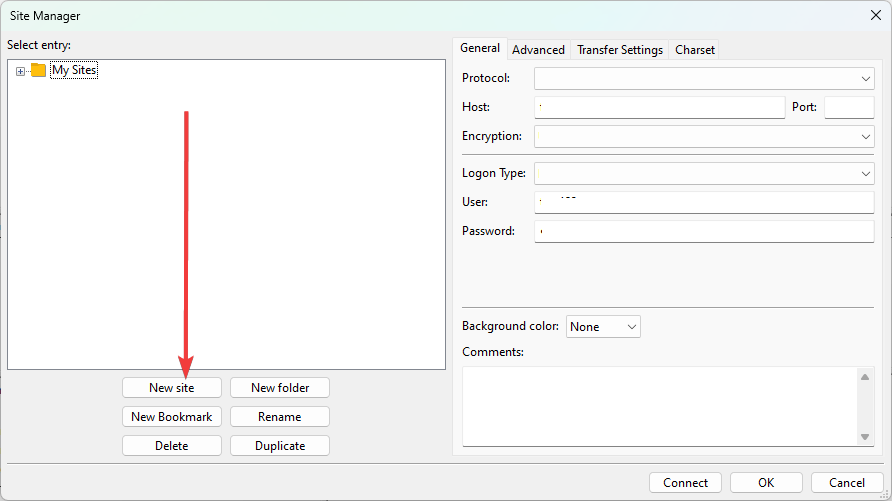This screenshot has width=892, height=501.
Task: Click into the Port field
Action: pos(849,107)
